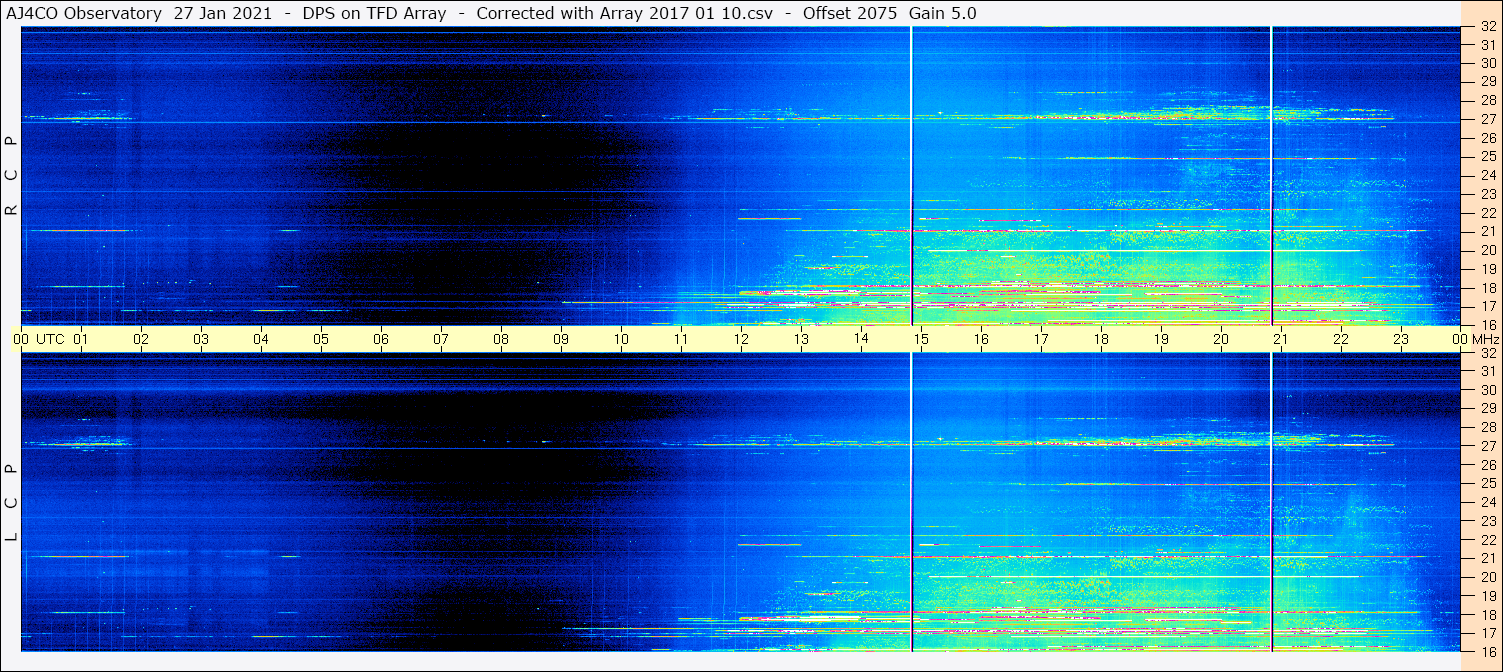Screen dimensions: 1503x672
Task: Select the 17 MHz label on the LCP scale
Action: (x=1487, y=633)
